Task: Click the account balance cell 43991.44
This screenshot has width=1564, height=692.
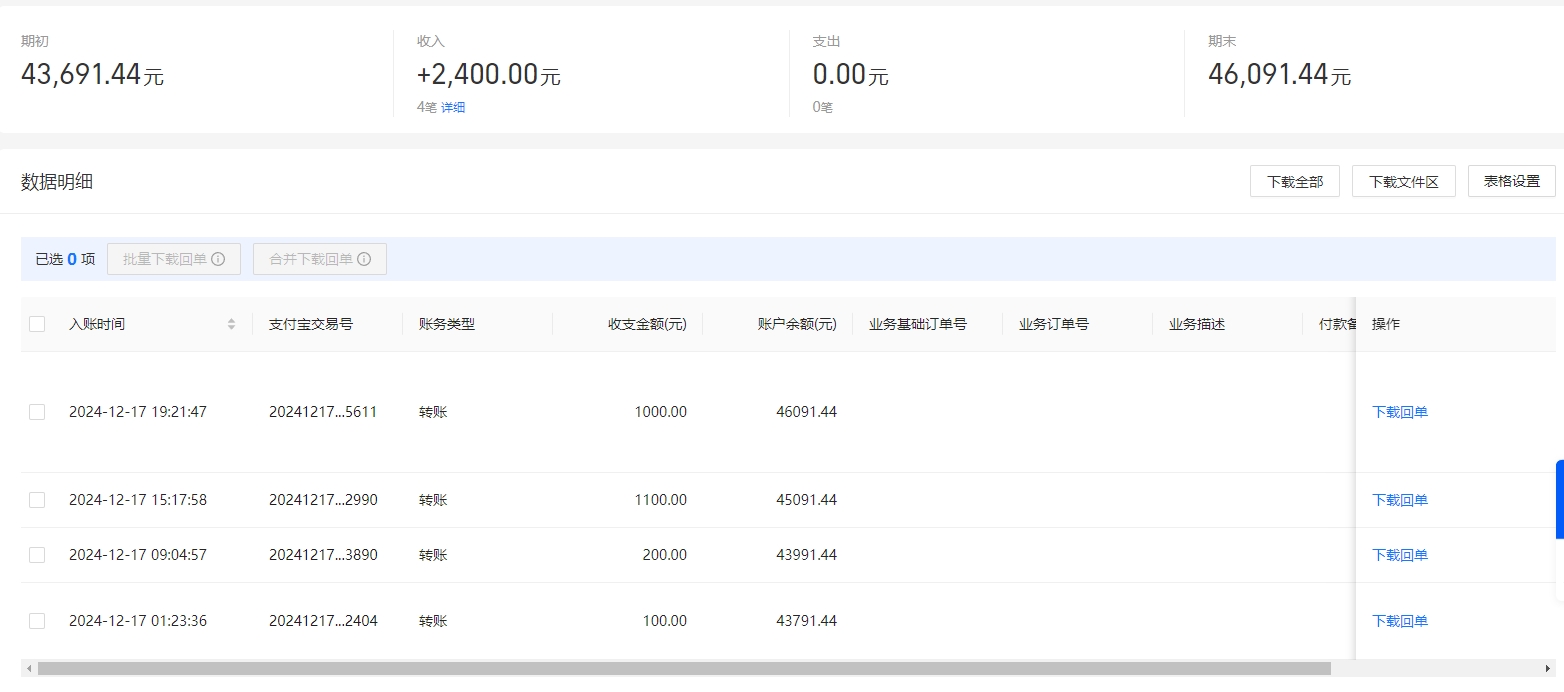Action: tap(806, 555)
